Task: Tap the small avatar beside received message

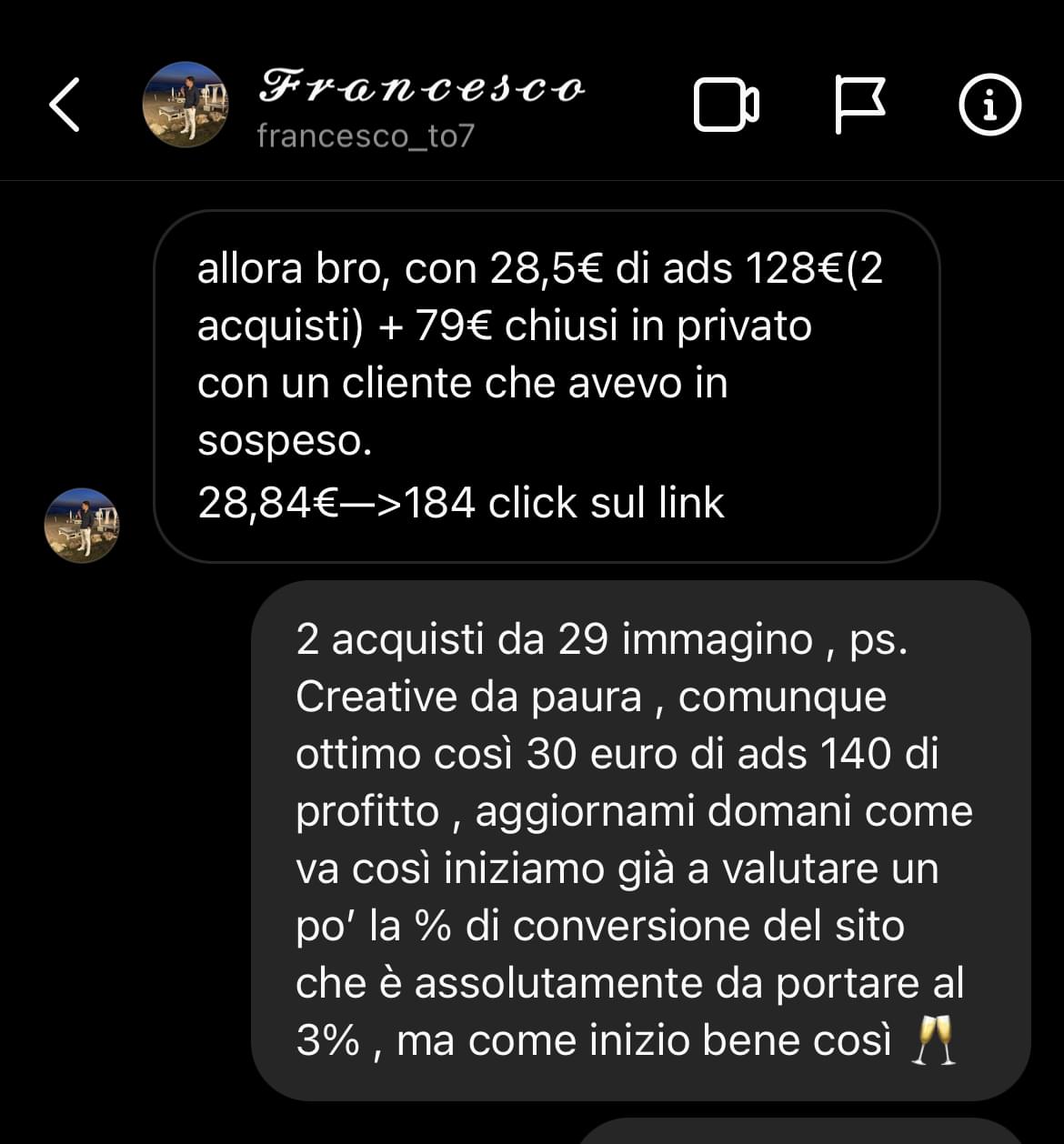Action: tap(82, 525)
